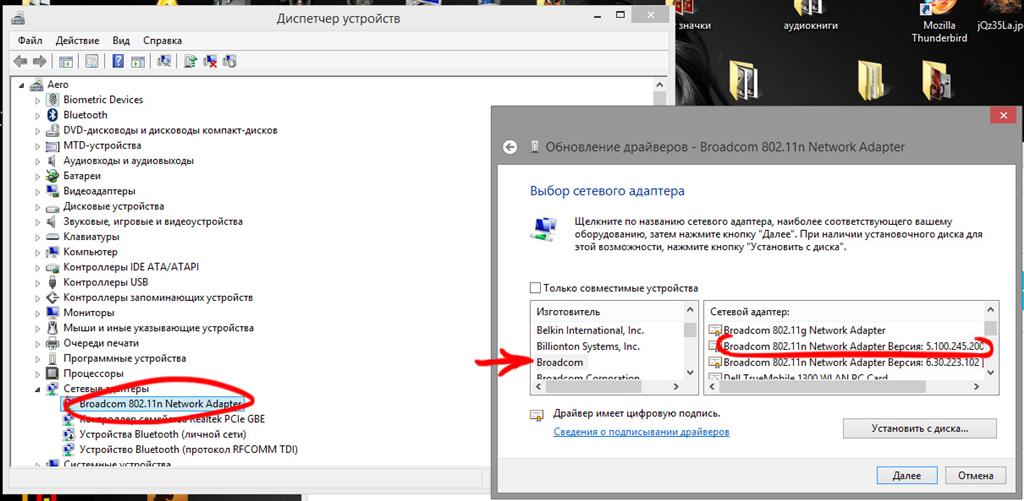Viewport: 1024px width, 501px height.
Task: Select the Процессоры category icon
Action: click(x=53, y=374)
